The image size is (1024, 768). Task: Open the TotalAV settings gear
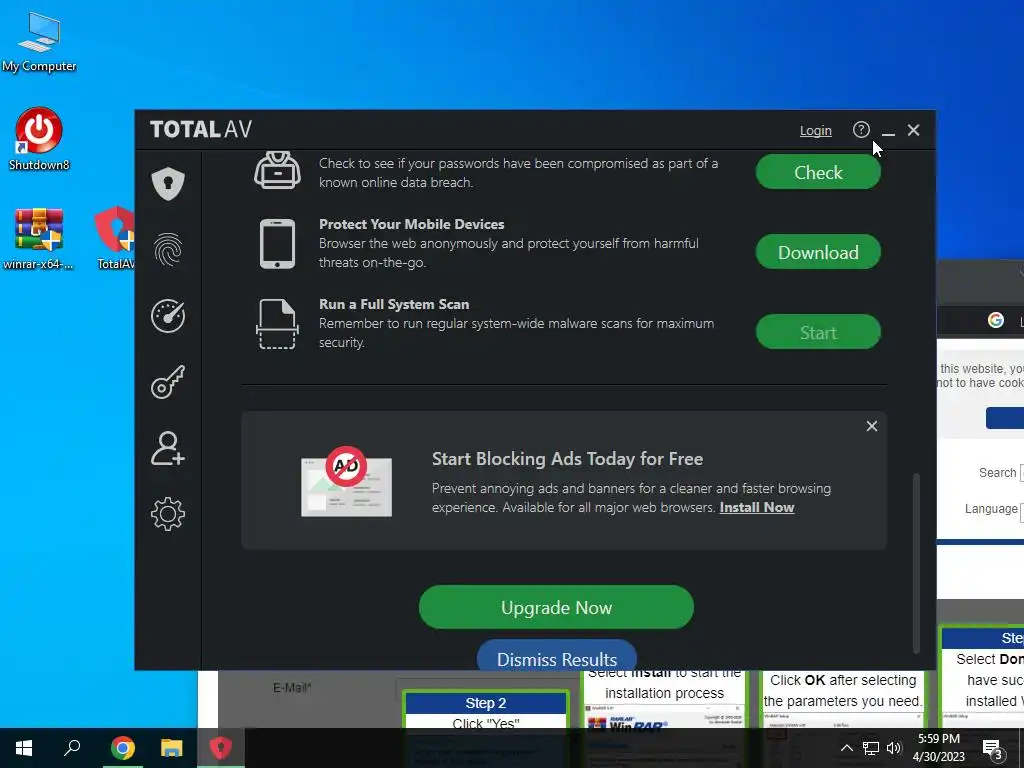pos(168,514)
